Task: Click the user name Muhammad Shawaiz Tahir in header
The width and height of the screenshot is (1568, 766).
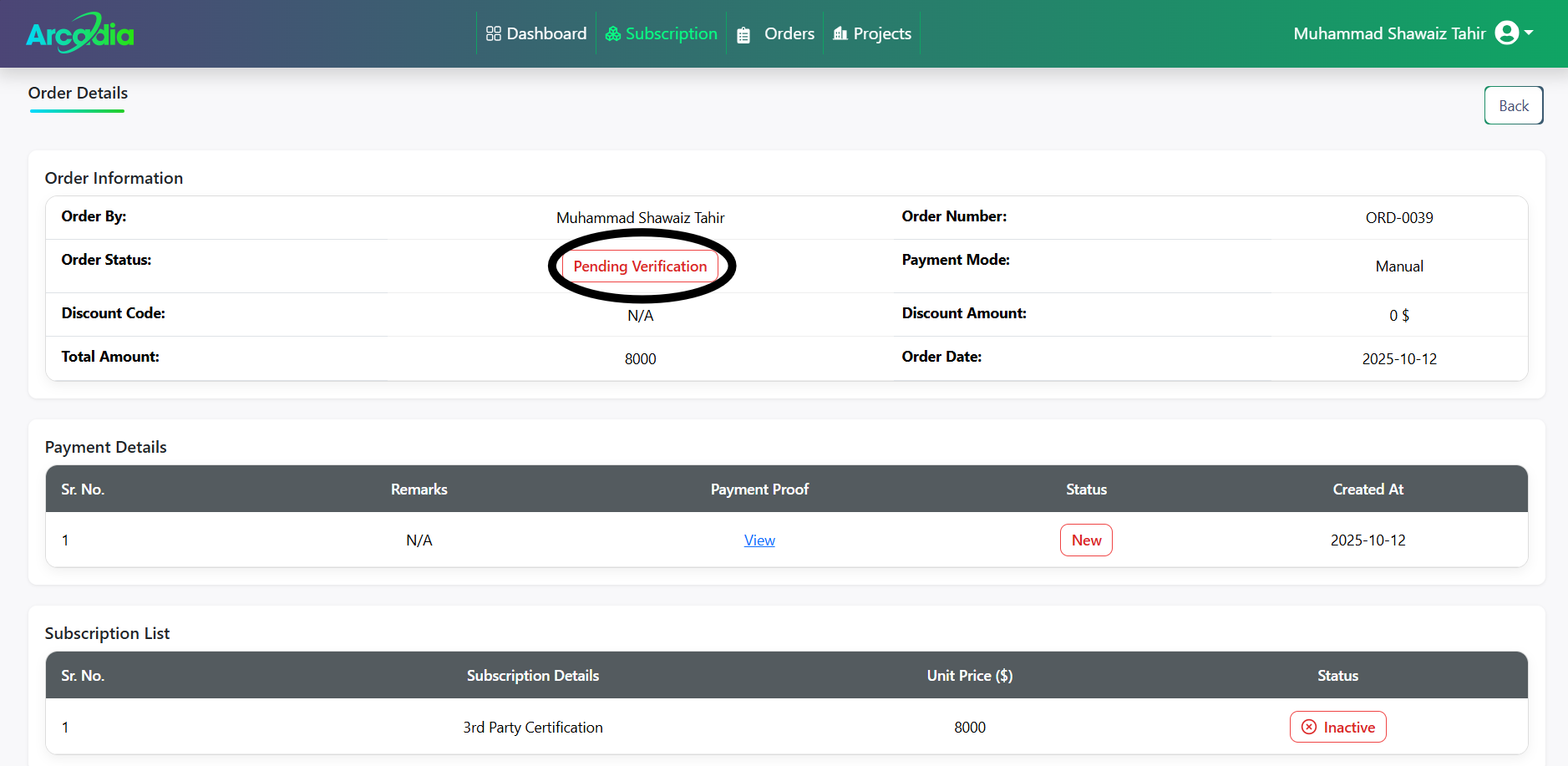Action: coord(1389,33)
